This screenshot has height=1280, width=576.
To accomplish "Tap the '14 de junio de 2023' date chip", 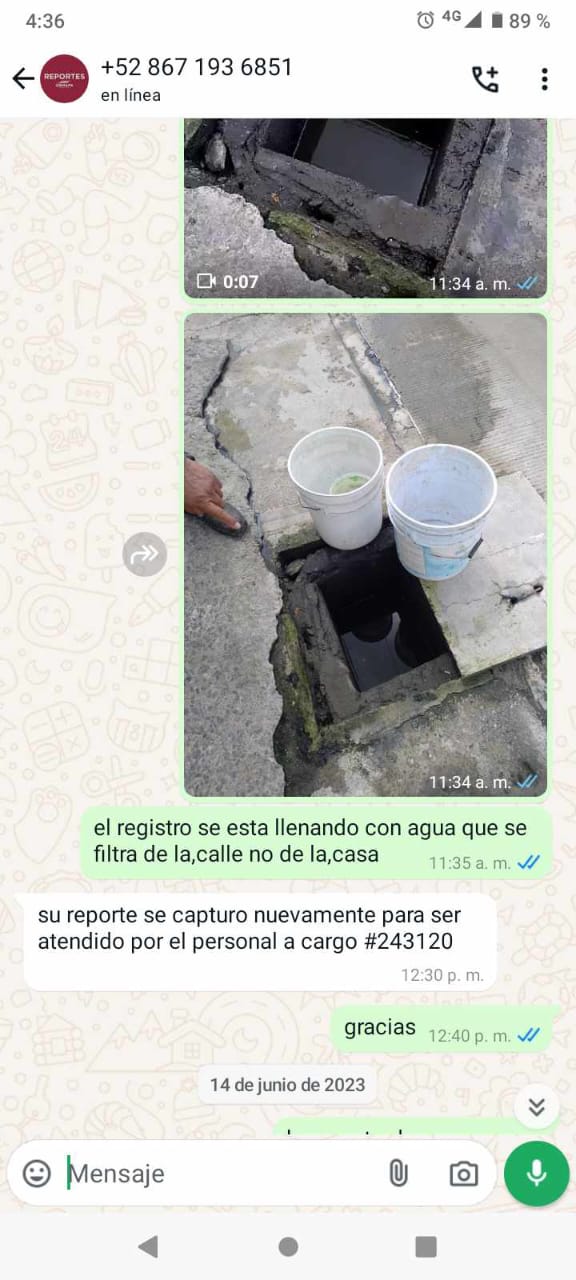I will tap(287, 1084).
